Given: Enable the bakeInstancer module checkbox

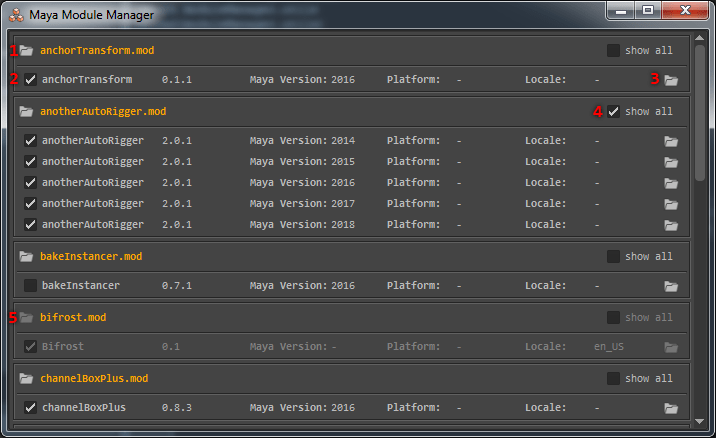Looking at the screenshot, I should click(30, 285).
